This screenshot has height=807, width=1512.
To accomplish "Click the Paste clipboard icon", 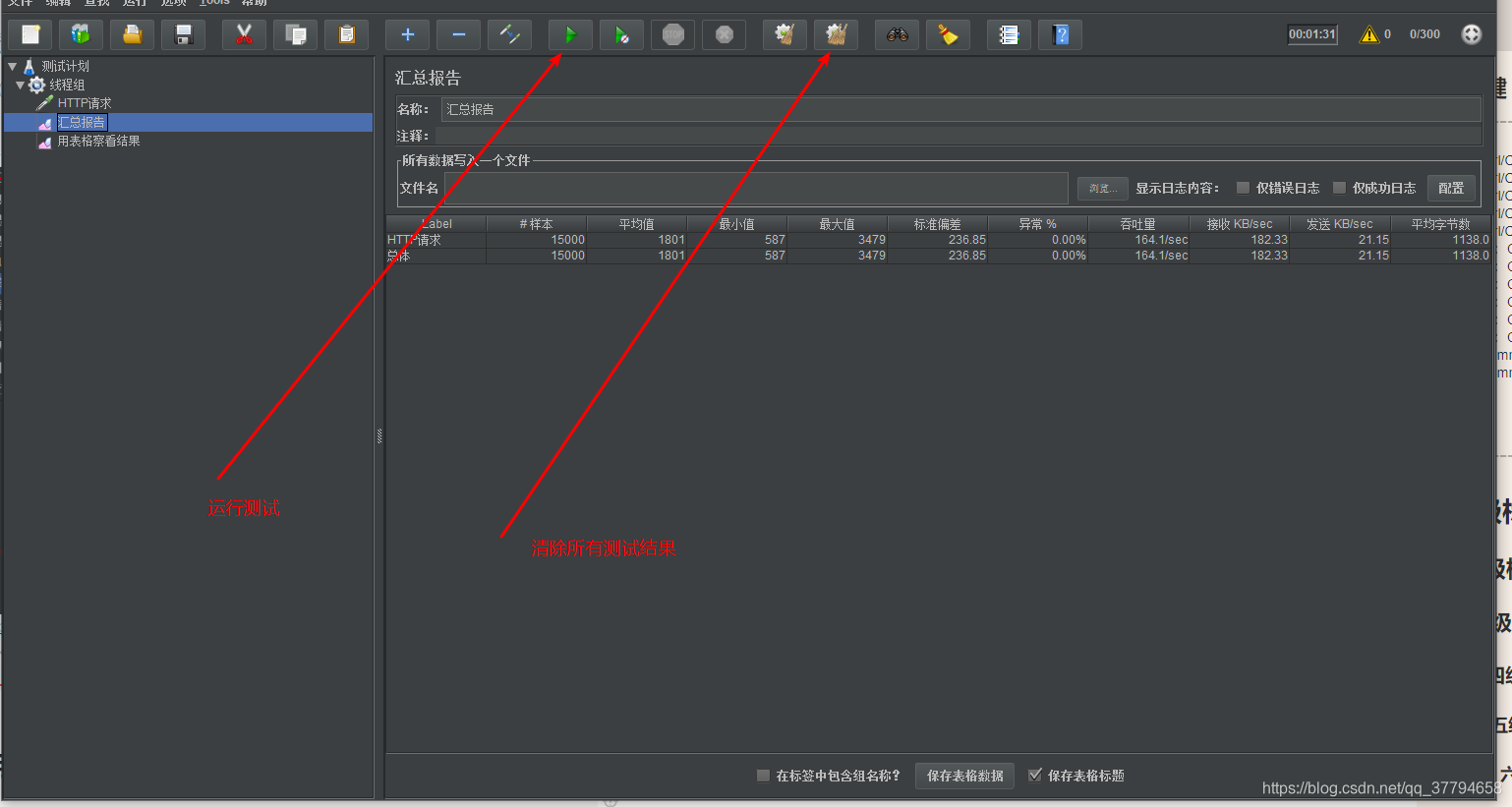I will click(347, 35).
